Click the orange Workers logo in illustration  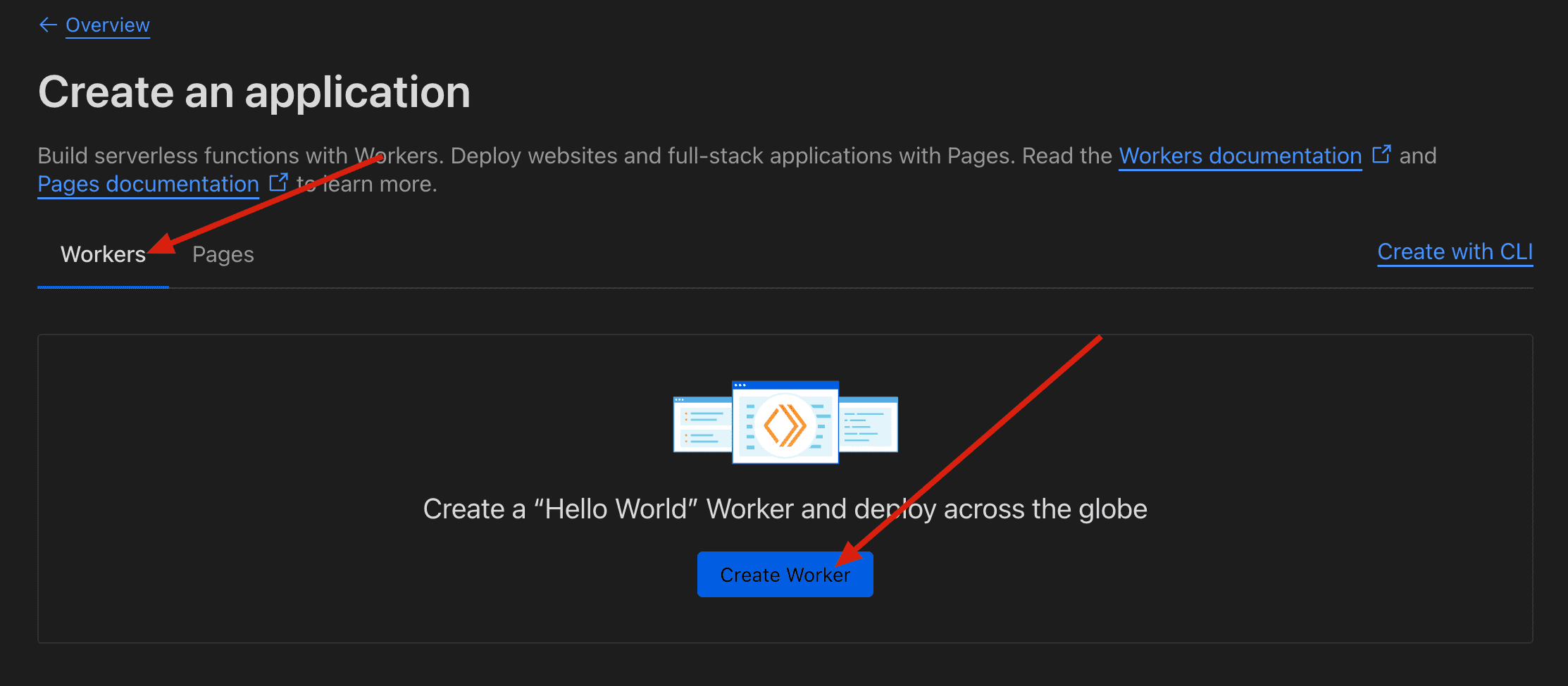[785, 425]
